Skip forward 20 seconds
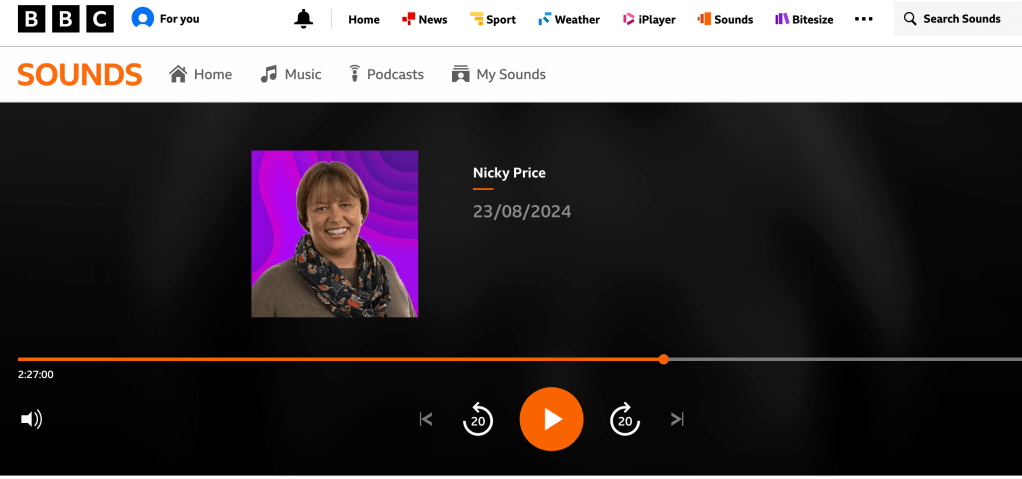 pyautogui.click(x=625, y=419)
